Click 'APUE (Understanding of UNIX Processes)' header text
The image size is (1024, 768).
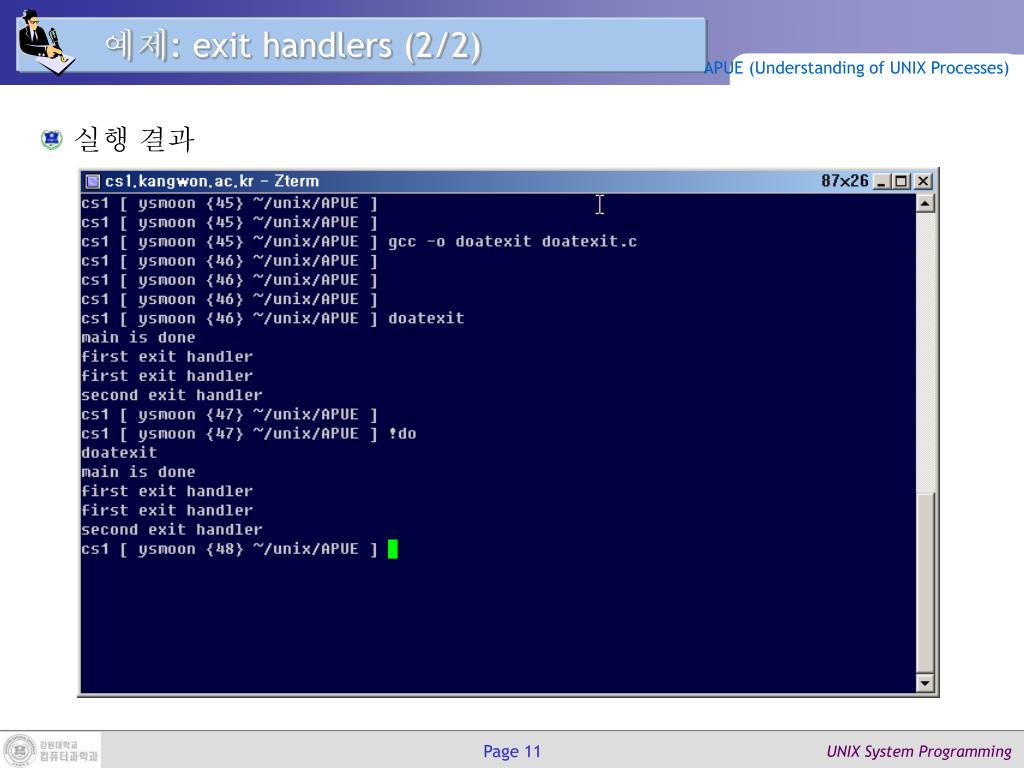(856, 68)
